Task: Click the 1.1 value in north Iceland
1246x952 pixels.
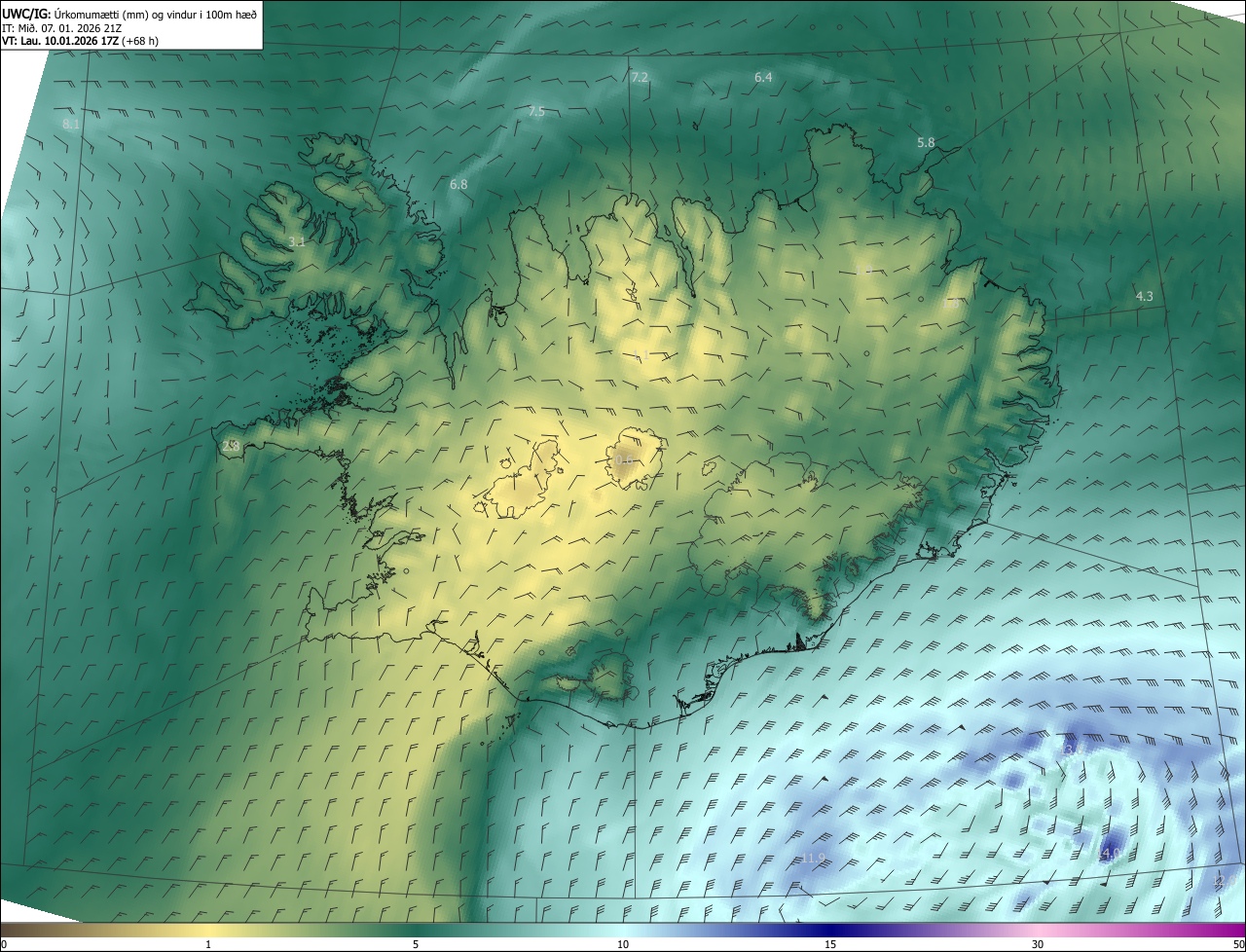Action: pos(641,355)
